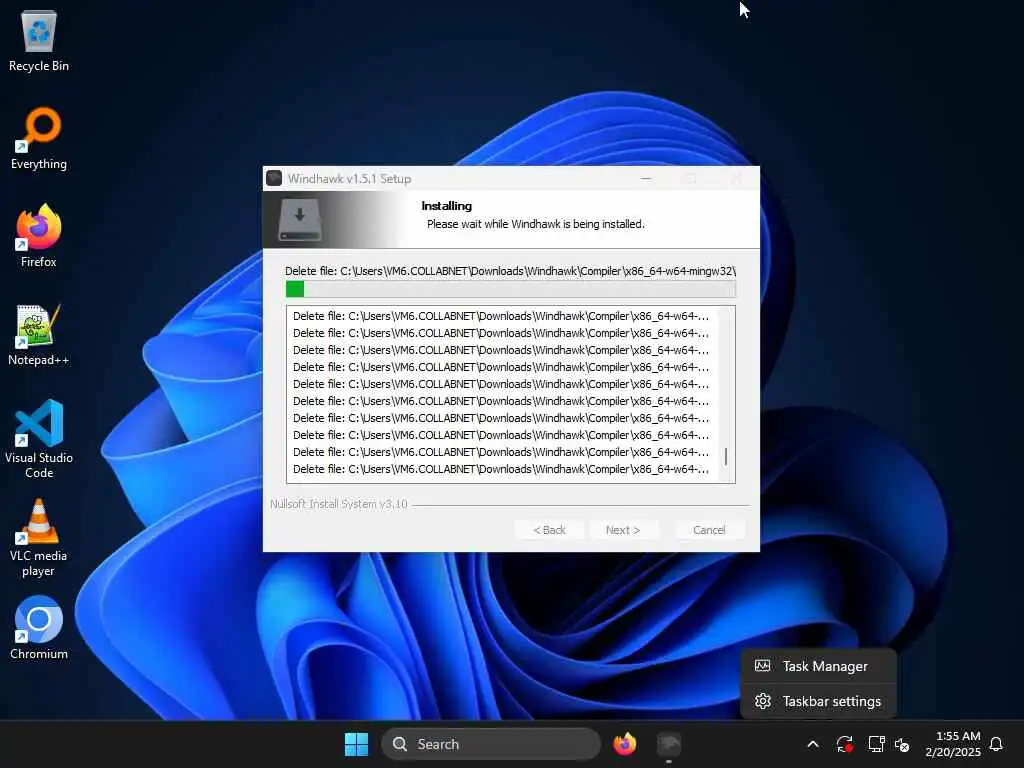Click the 'Please wait while Windhawk is being installed' text
1024x768 pixels.
tap(536, 224)
